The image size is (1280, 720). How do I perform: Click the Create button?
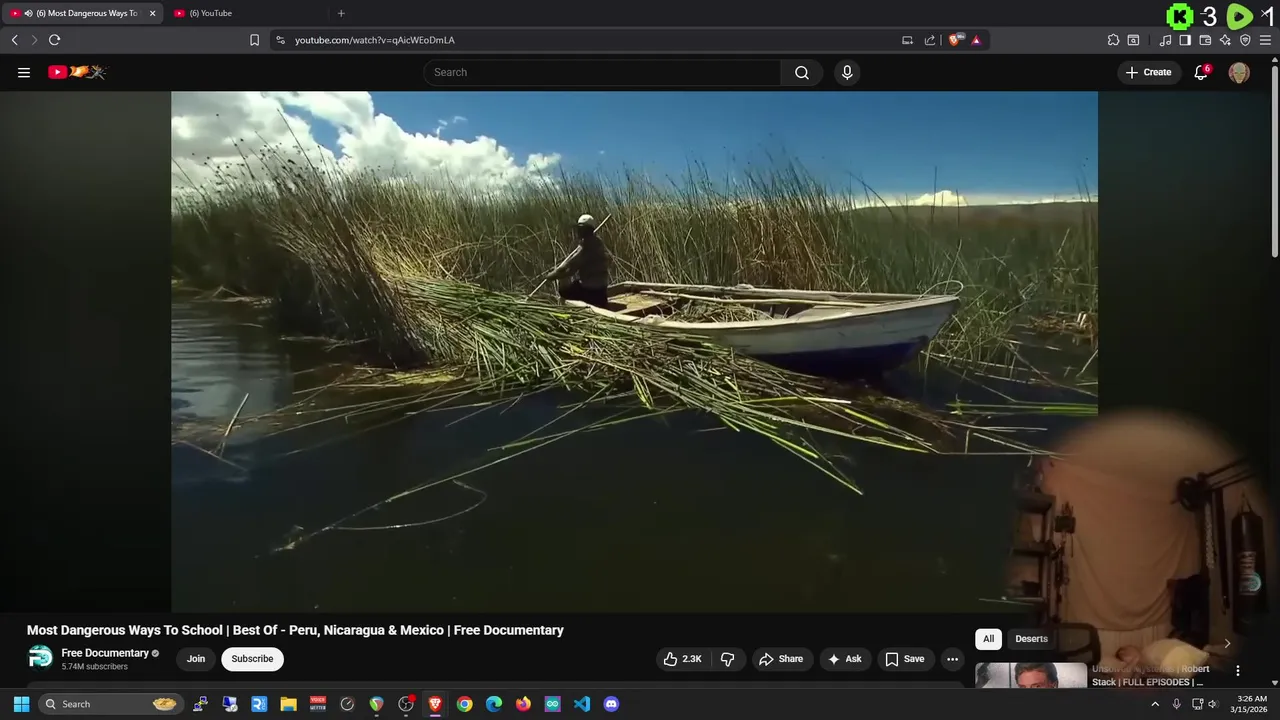[1148, 72]
